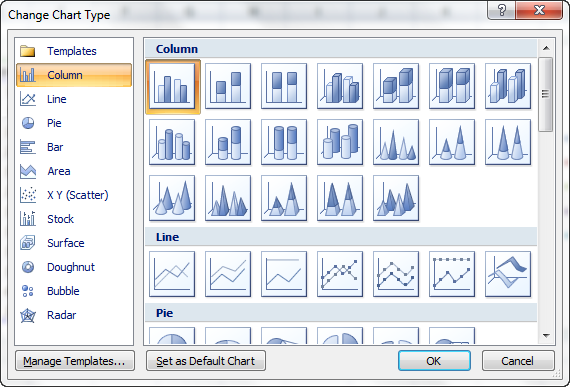
Task: Open the Templates category
Action: (x=74, y=51)
